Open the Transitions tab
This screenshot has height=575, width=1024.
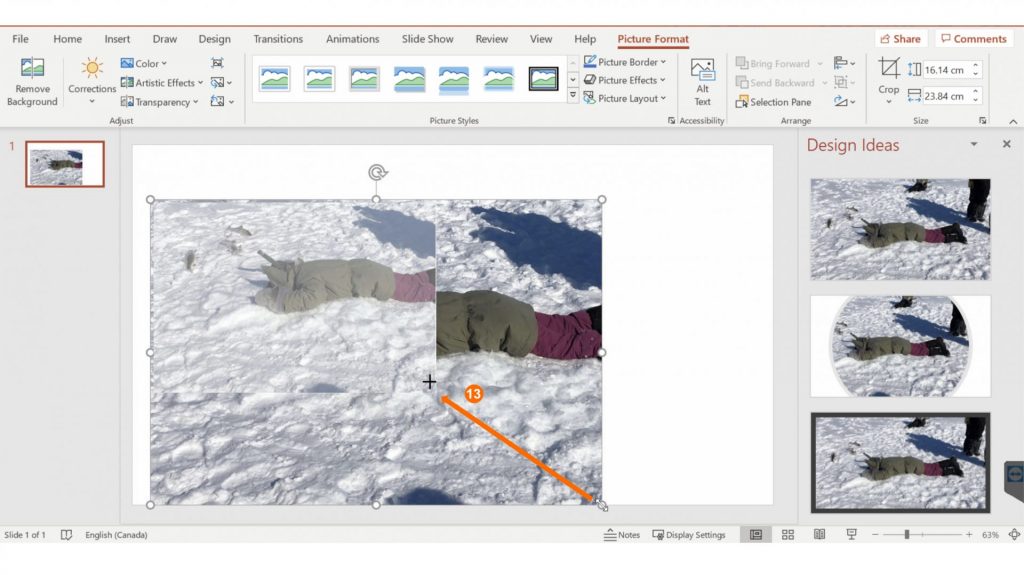[278, 39]
